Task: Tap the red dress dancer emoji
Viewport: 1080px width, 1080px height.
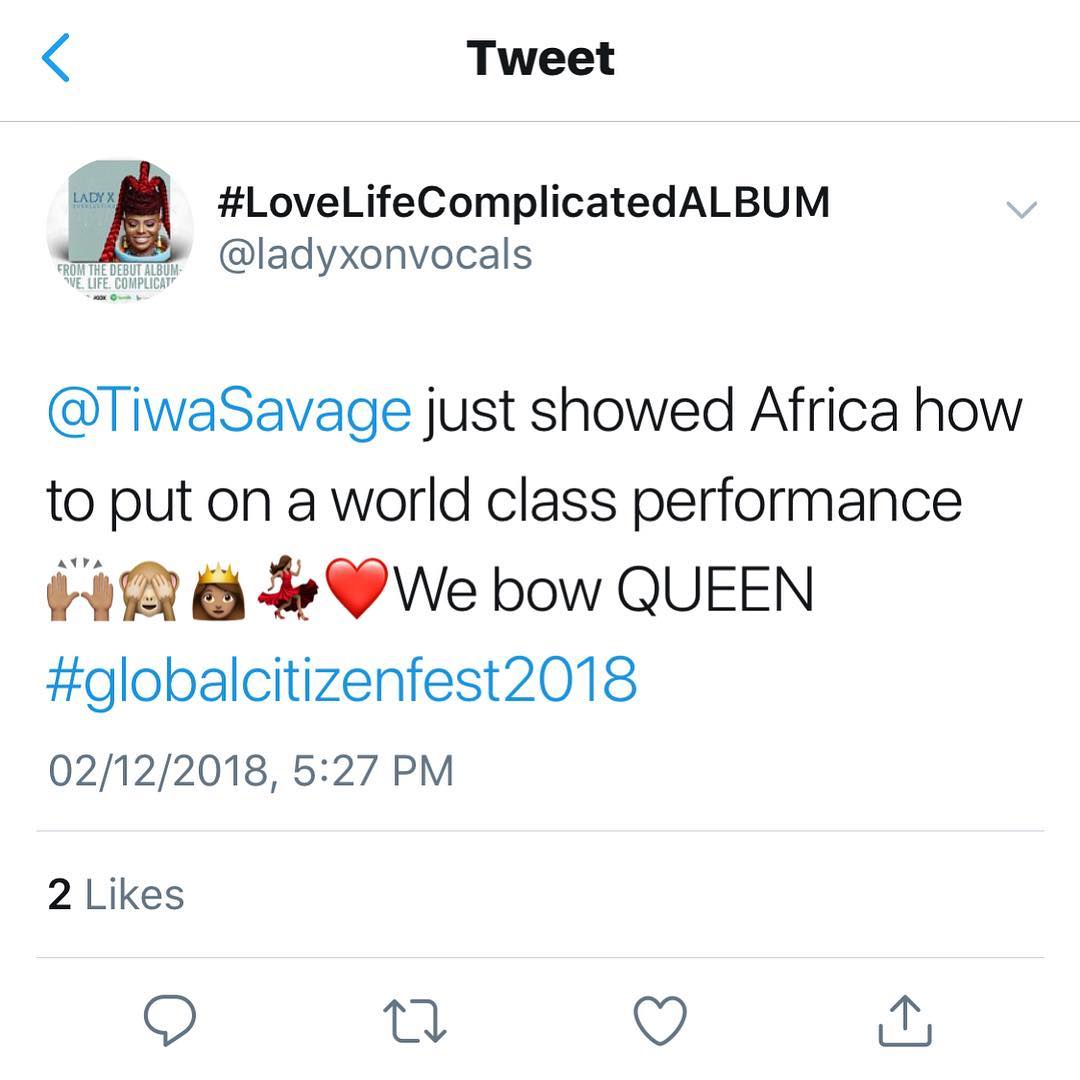Action: pyautogui.click(x=288, y=588)
